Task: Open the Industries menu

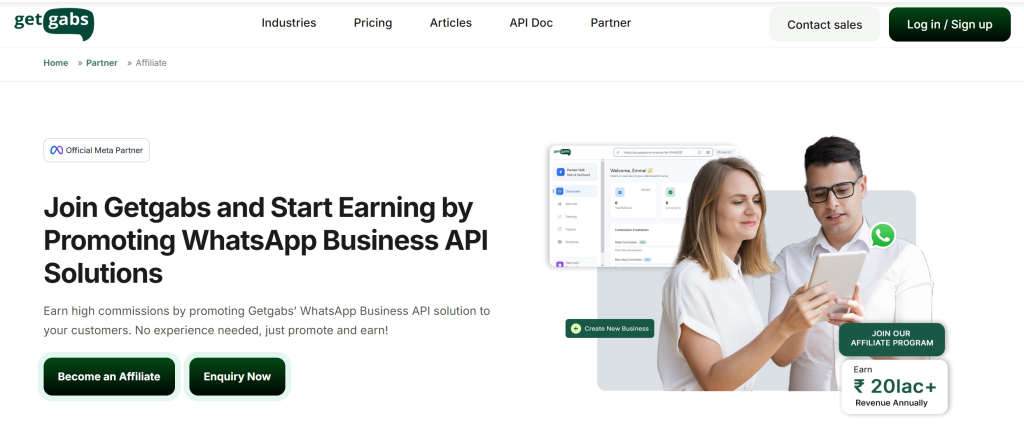Action: click(289, 23)
